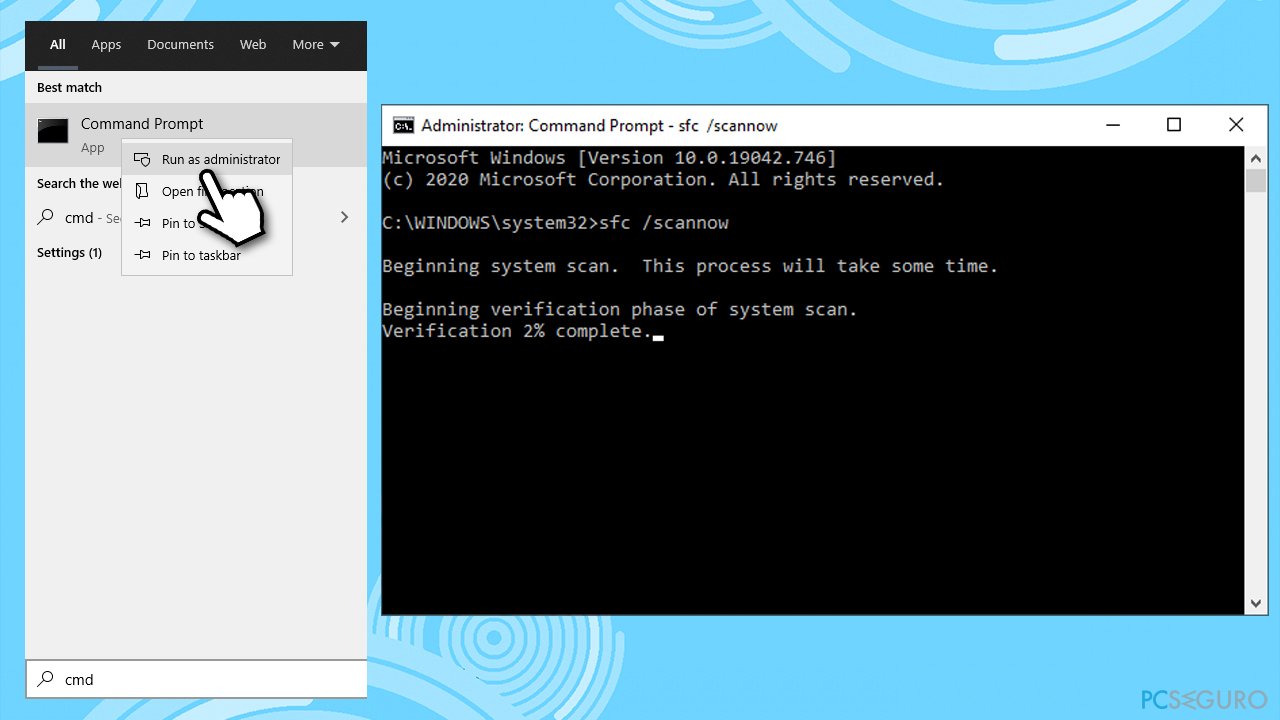Maximize the Administrator Command Prompt window
This screenshot has width=1280, height=720.
click(x=1174, y=125)
